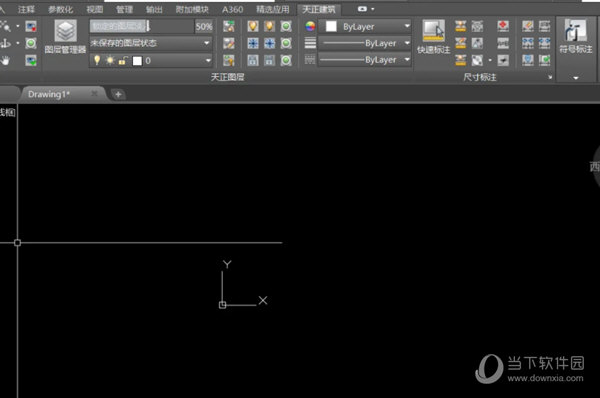Click the 天正图层 panel title
The image size is (600, 398).
tap(228, 77)
